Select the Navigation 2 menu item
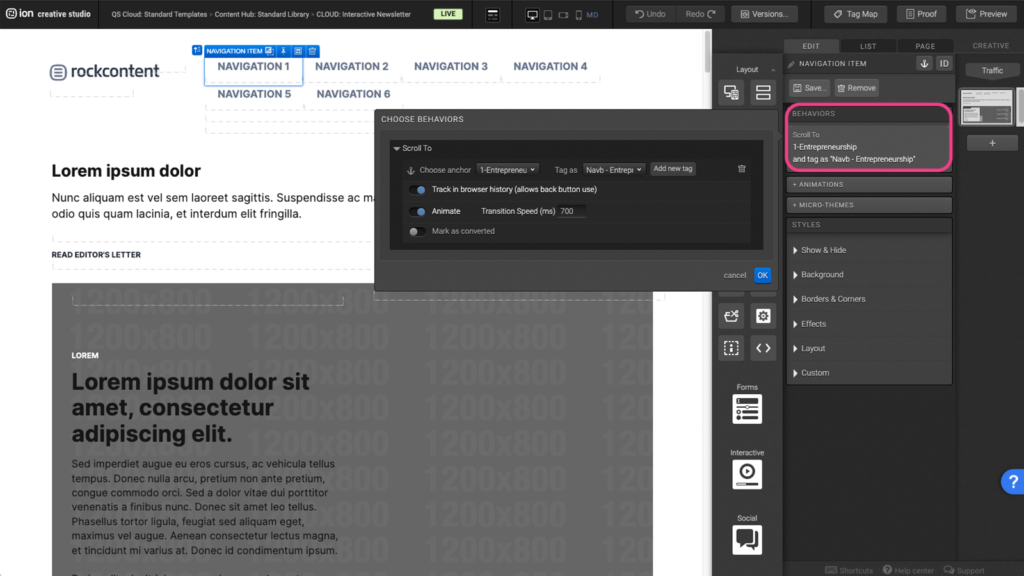Screen dimensions: 1024x576 (x=351, y=67)
